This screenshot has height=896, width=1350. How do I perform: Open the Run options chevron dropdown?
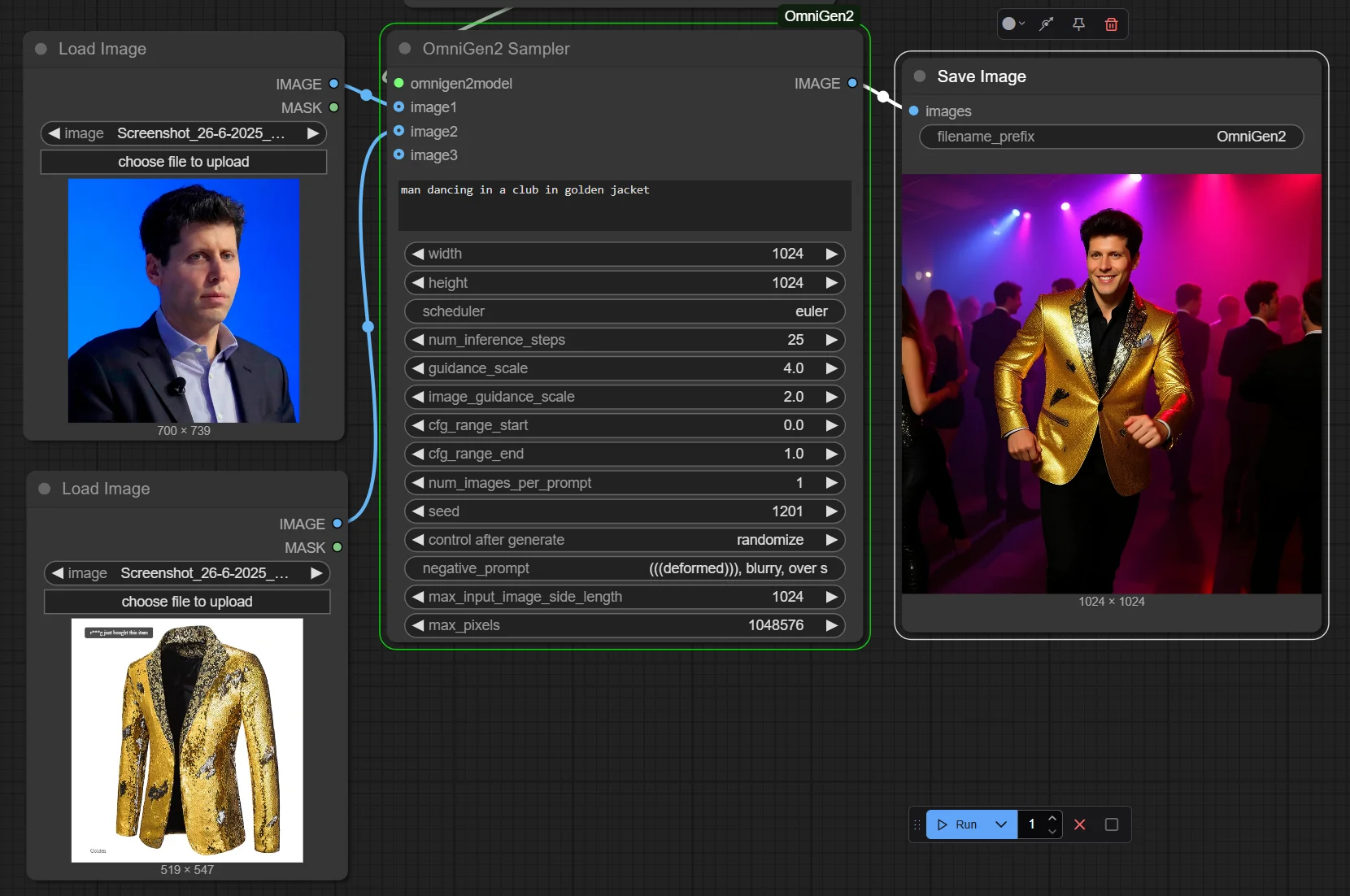(1001, 824)
